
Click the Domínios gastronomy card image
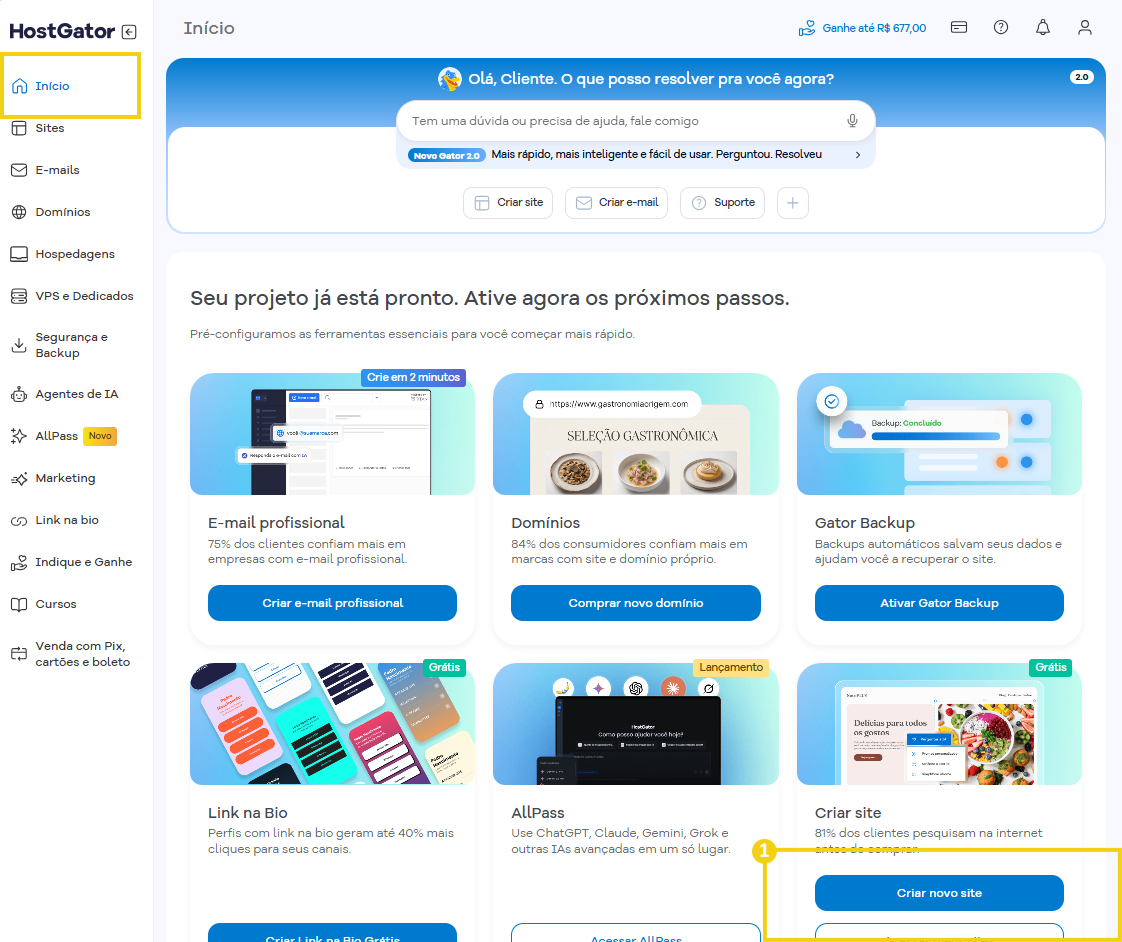[x=635, y=434]
